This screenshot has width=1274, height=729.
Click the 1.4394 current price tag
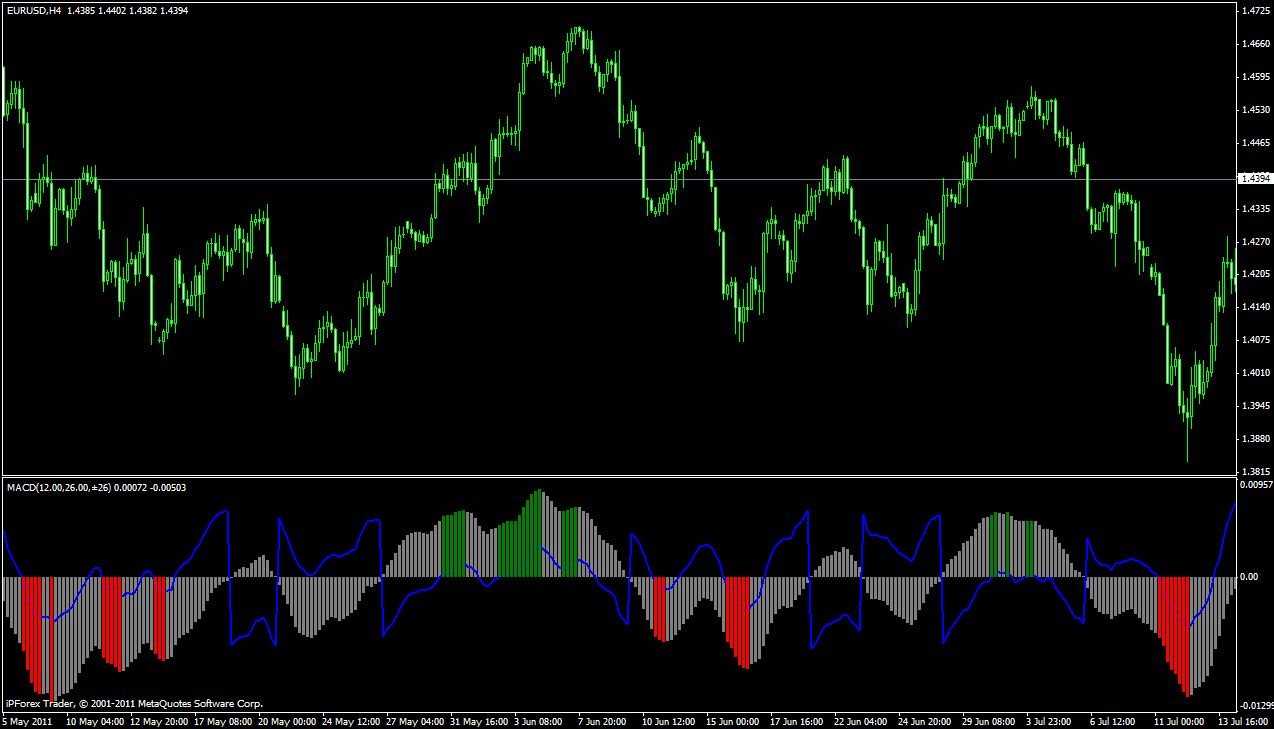click(1254, 179)
